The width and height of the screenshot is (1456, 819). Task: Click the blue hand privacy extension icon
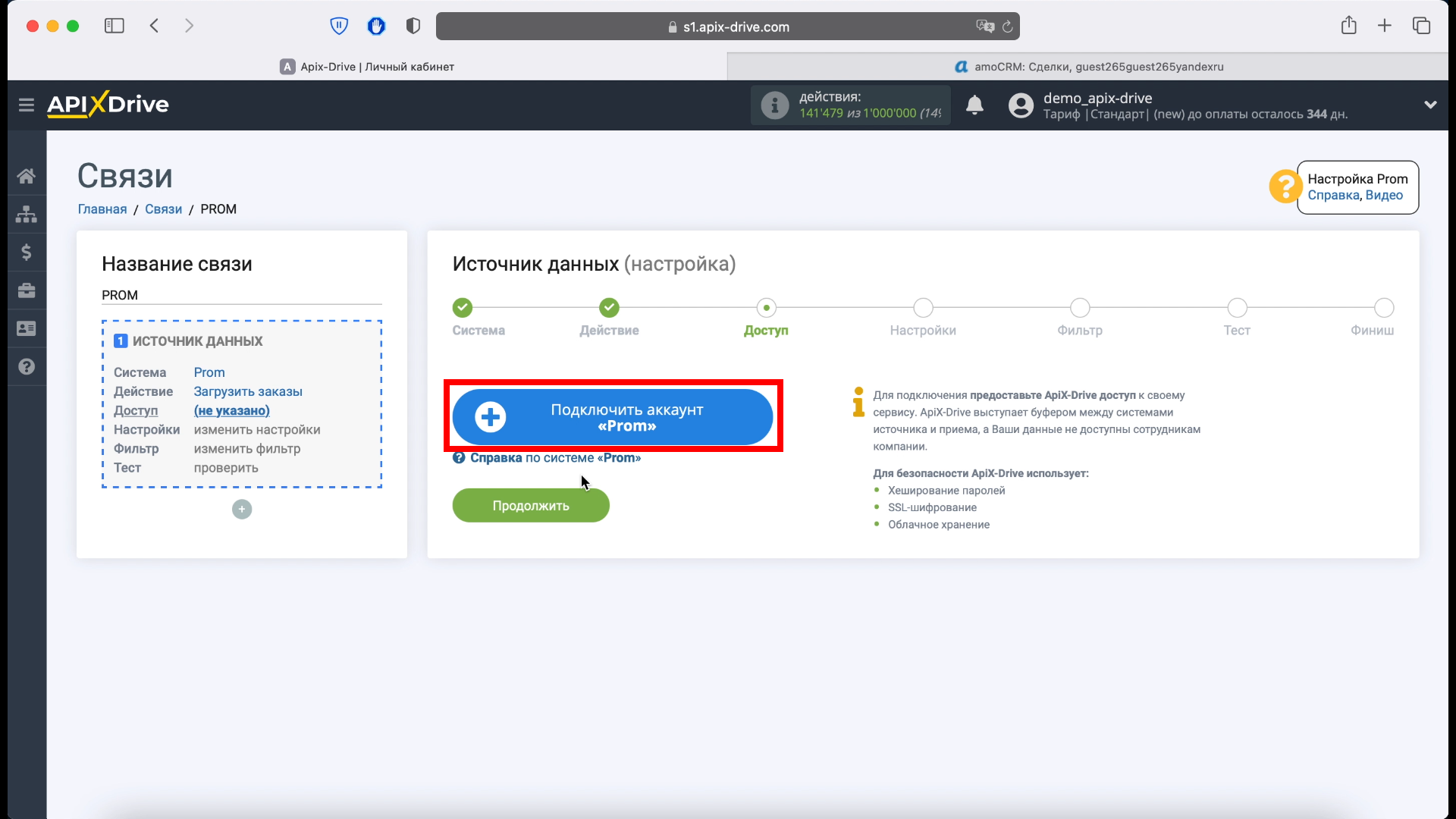click(376, 27)
